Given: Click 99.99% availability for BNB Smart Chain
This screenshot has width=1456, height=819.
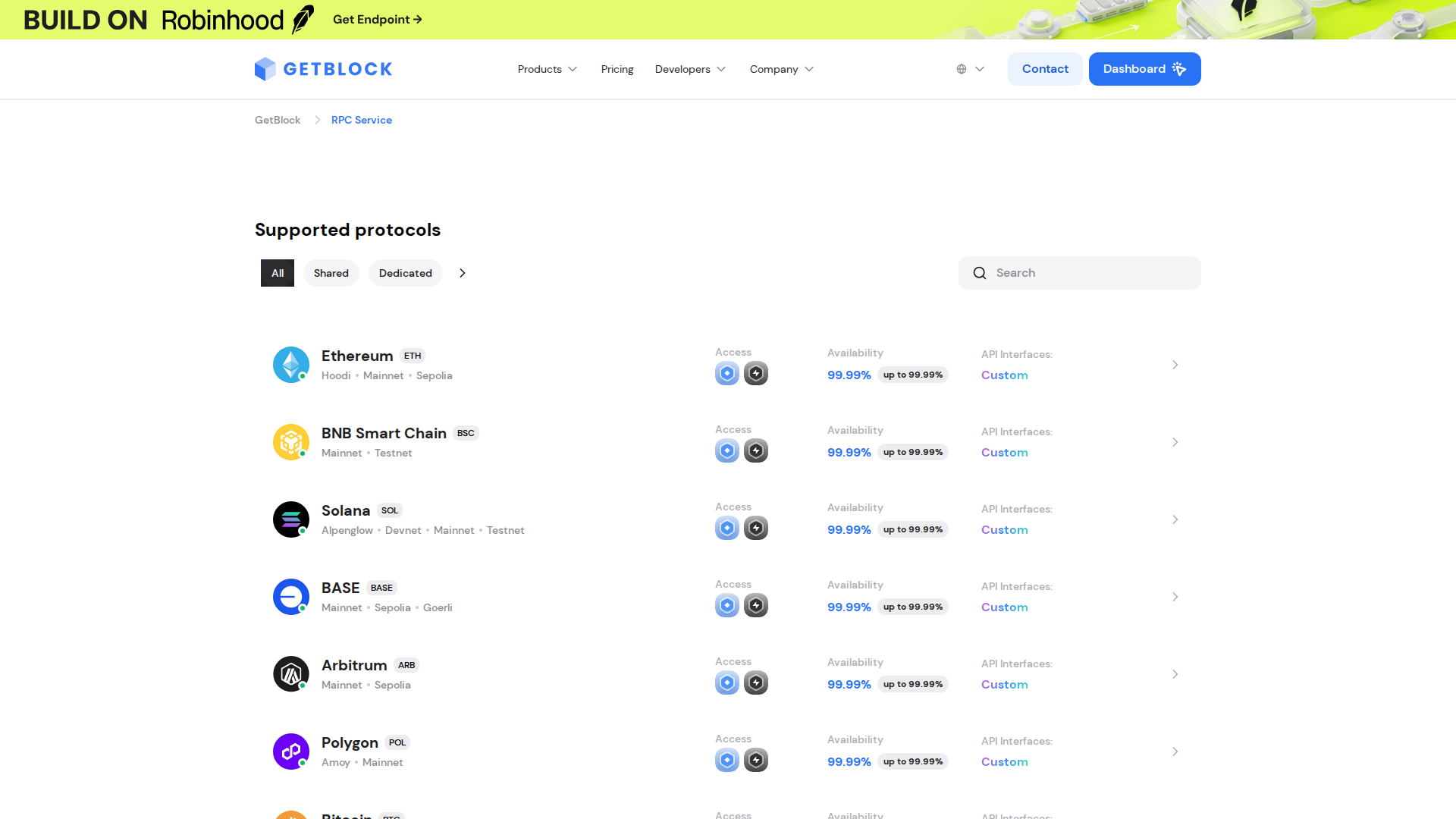Looking at the screenshot, I should coord(849,453).
